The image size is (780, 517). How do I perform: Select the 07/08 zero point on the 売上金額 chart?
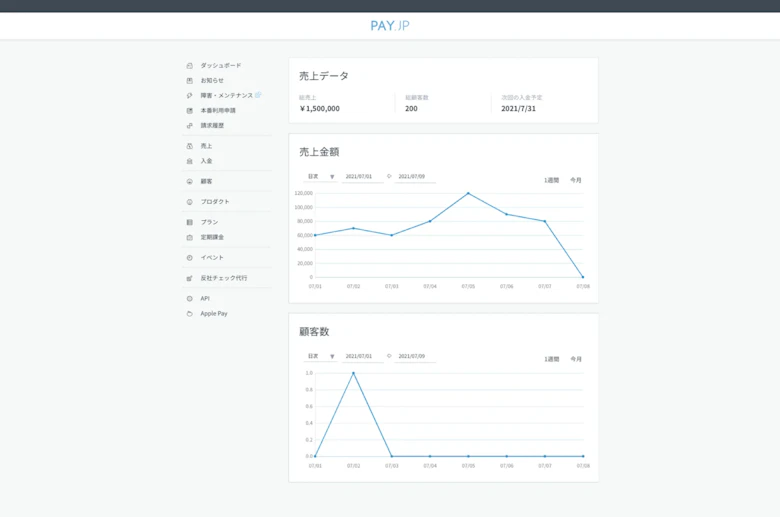(x=583, y=277)
